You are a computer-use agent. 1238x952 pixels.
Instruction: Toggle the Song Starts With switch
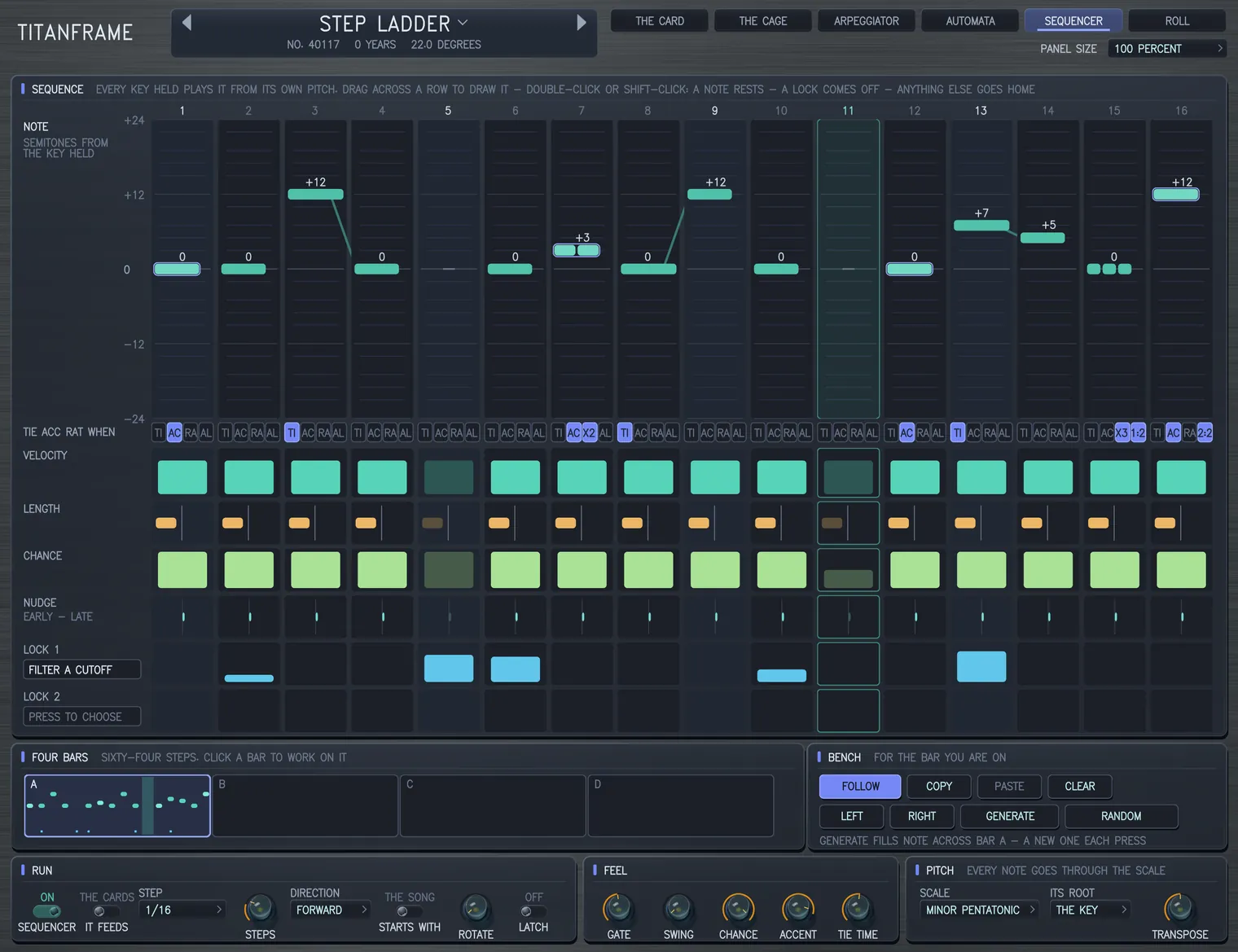point(408,911)
